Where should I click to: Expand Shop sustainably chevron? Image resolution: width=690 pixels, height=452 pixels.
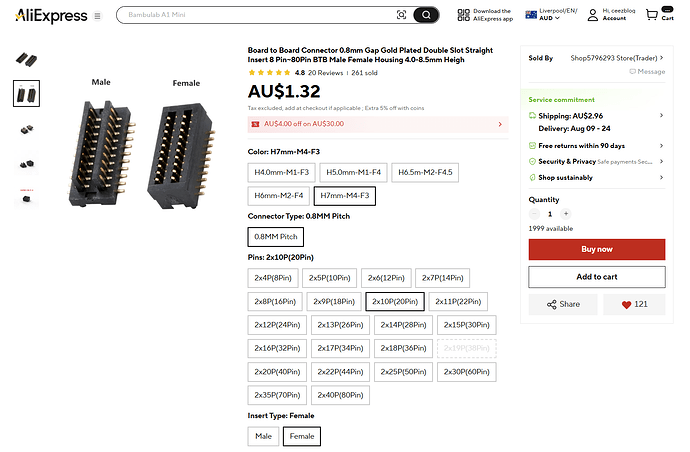click(x=661, y=177)
